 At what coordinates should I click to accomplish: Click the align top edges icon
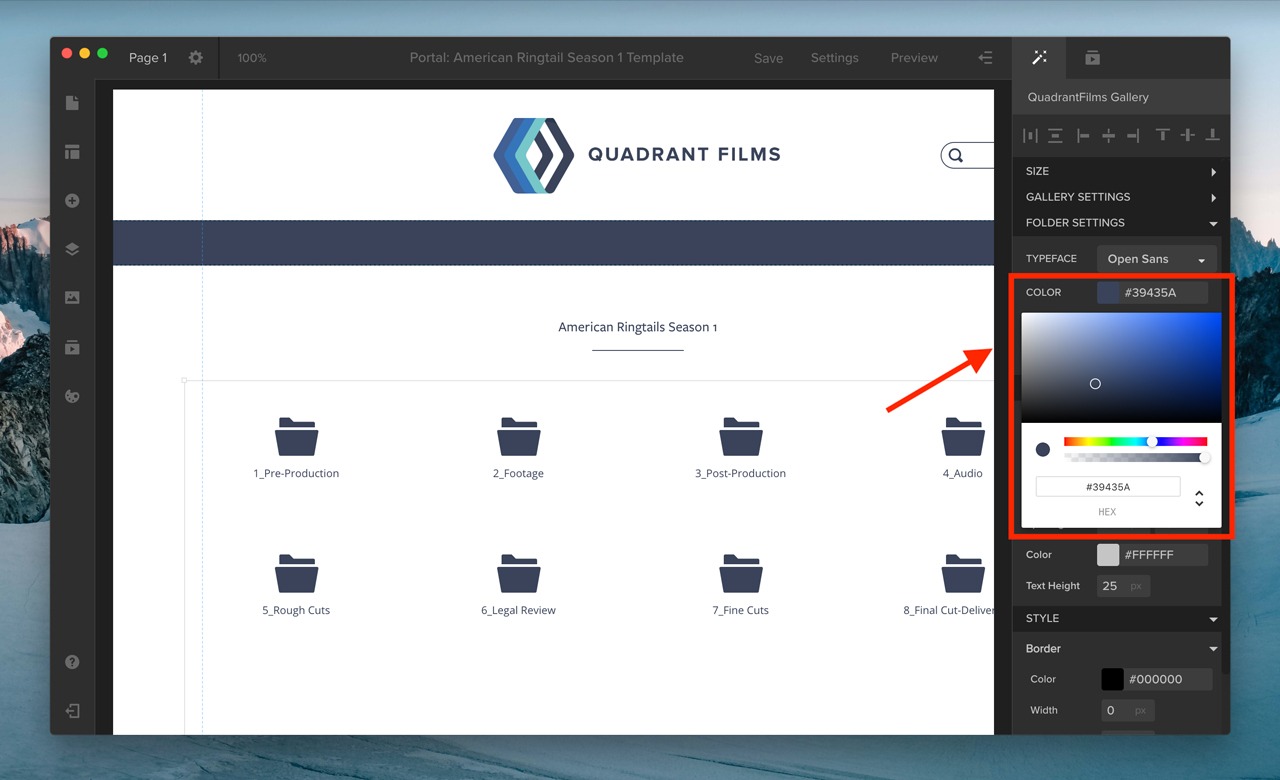tap(1162, 135)
